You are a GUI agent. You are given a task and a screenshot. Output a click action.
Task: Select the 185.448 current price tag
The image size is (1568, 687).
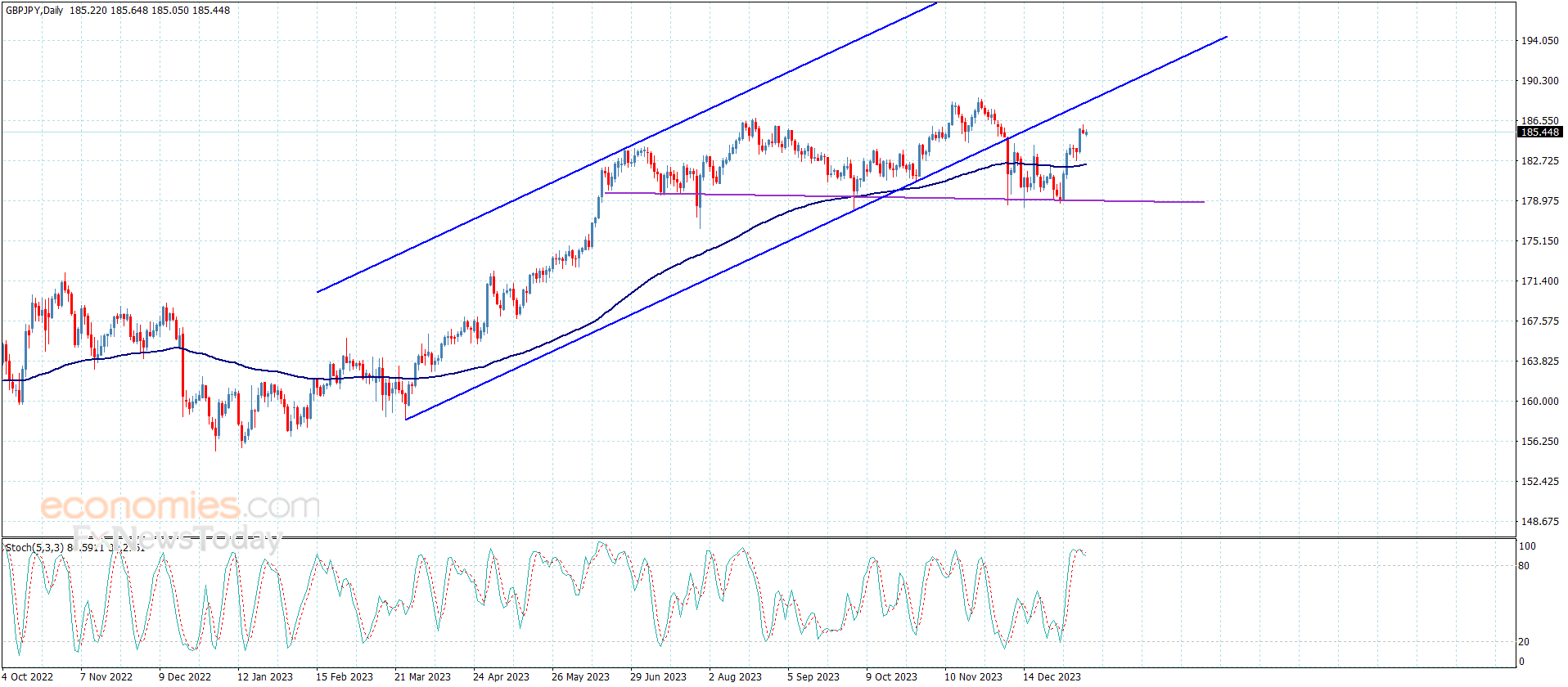1540,132
